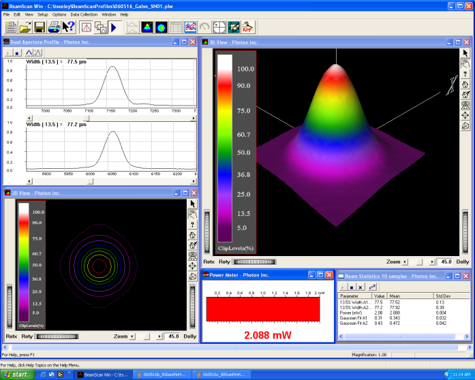Image resolution: width=475 pixels, height=380 pixels.
Task: Open the Help menu
Action: click(x=124, y=15)
